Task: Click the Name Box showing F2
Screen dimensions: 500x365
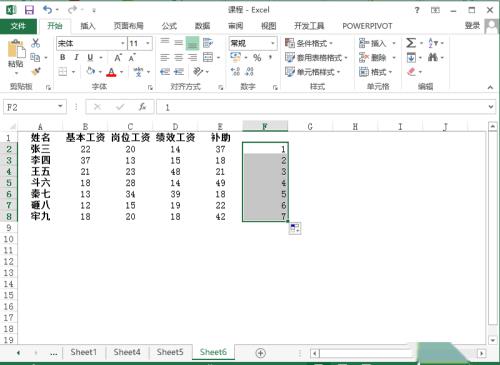Action: coord(35,107)
